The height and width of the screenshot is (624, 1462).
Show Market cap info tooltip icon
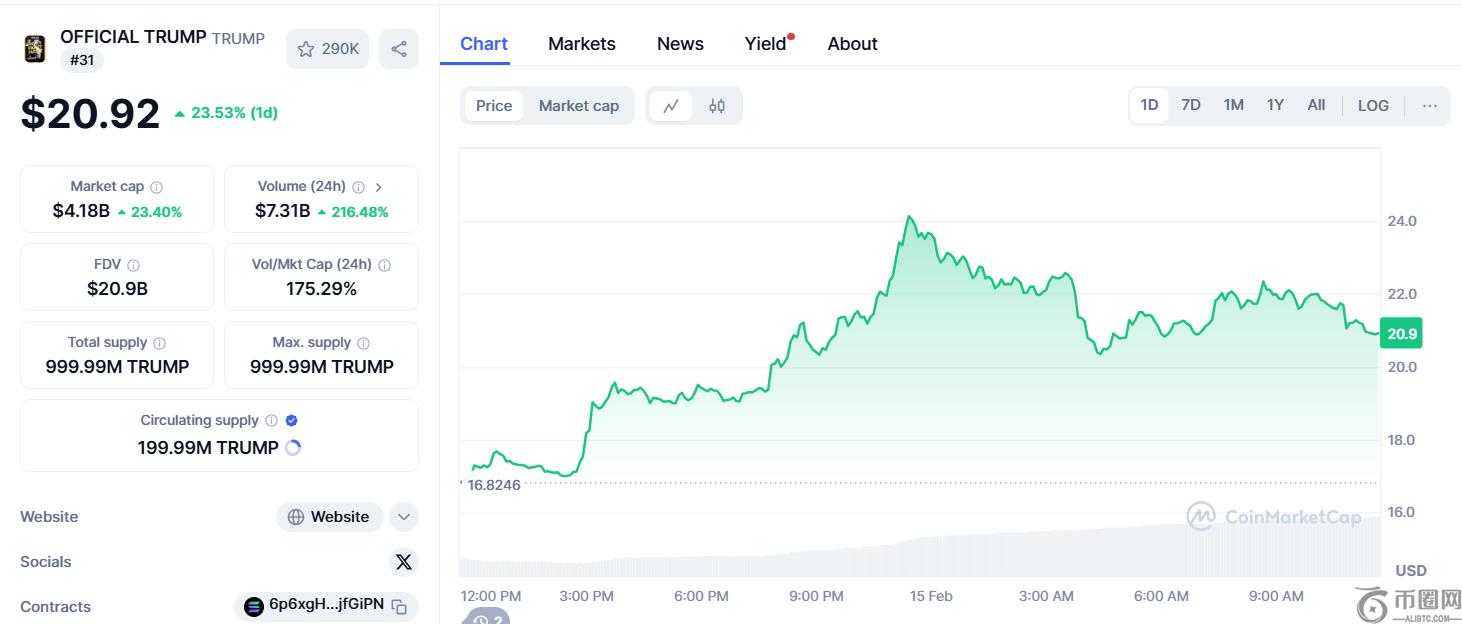(x=156, y=187)
